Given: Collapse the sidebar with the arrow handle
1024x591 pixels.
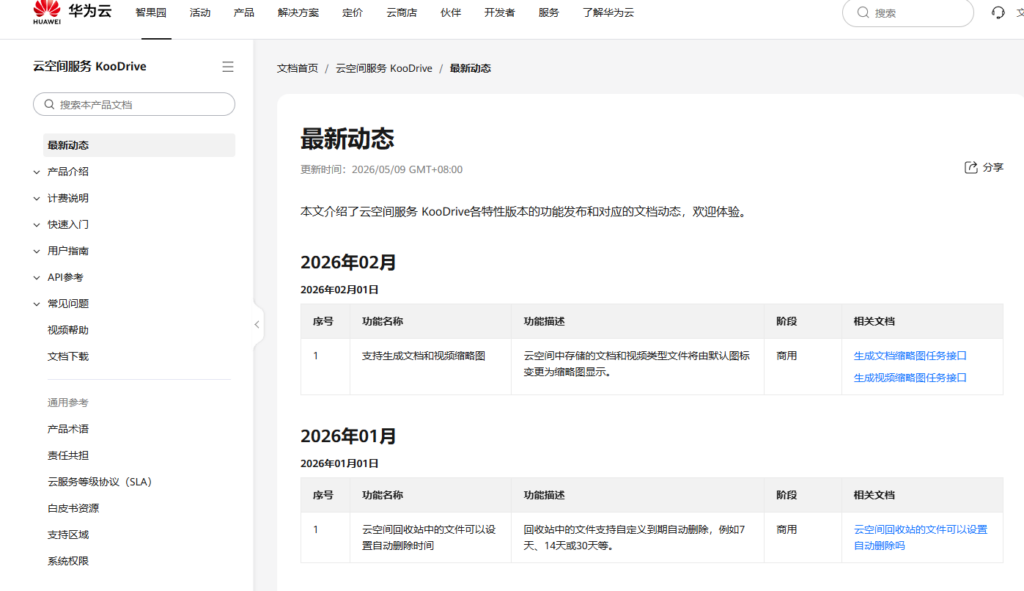Looking at the screenshot, I should (257, 324).
